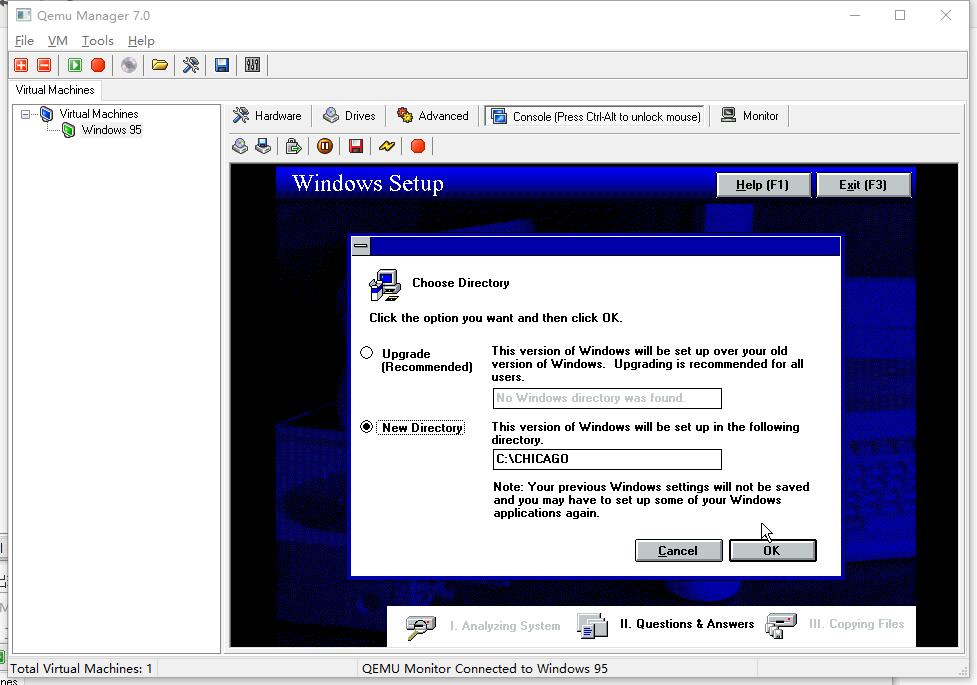
Task: Click the 'Choose Directory' dialog heading
Action: (x=460, y=283)
